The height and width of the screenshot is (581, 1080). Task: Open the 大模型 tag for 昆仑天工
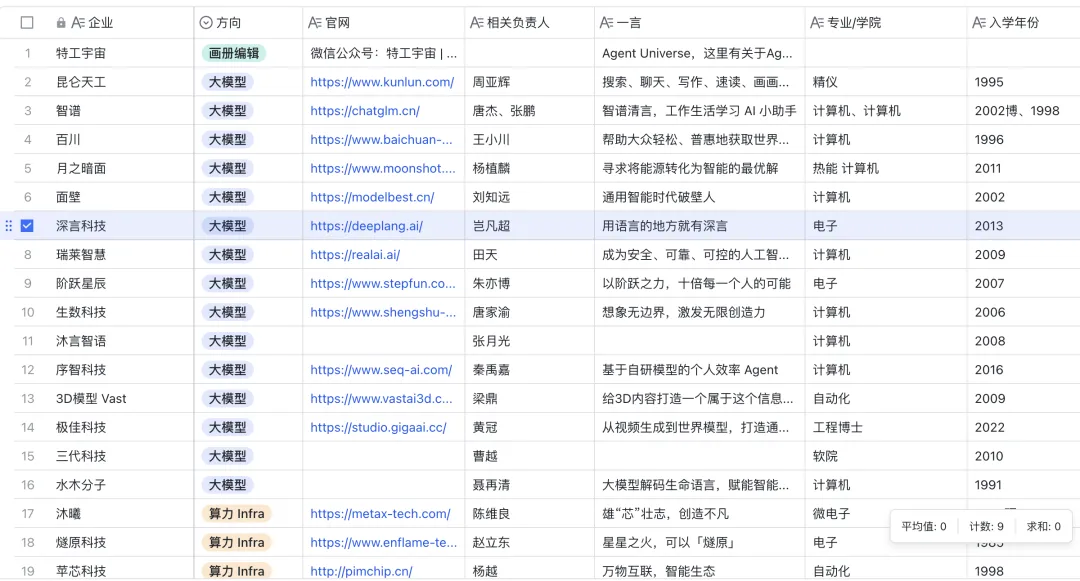pyautogui.click(x=227, y=82)
